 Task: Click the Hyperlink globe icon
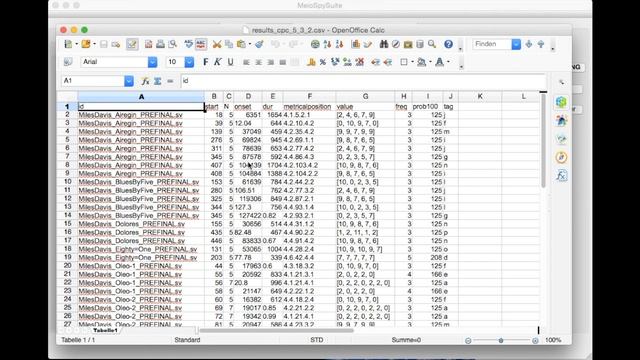point(315,44)
